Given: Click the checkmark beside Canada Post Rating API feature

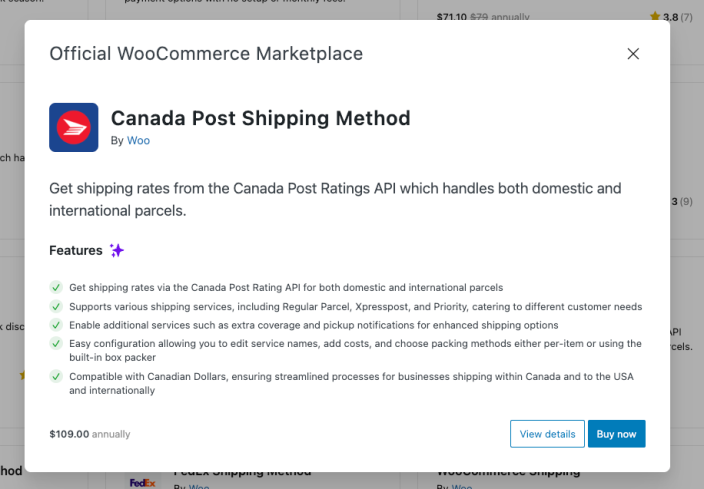Looking at the screenshot, I should [56, 287].
